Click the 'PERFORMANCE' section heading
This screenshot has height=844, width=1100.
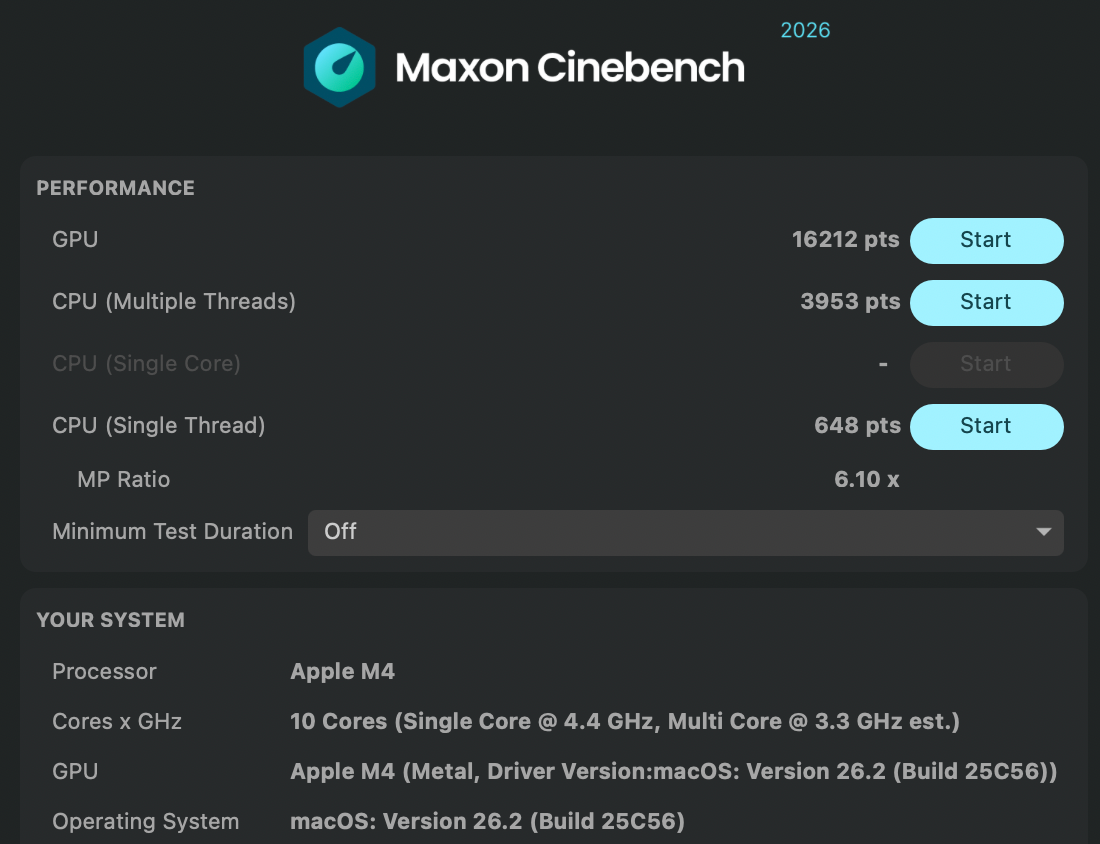click(x=116, y=188)
